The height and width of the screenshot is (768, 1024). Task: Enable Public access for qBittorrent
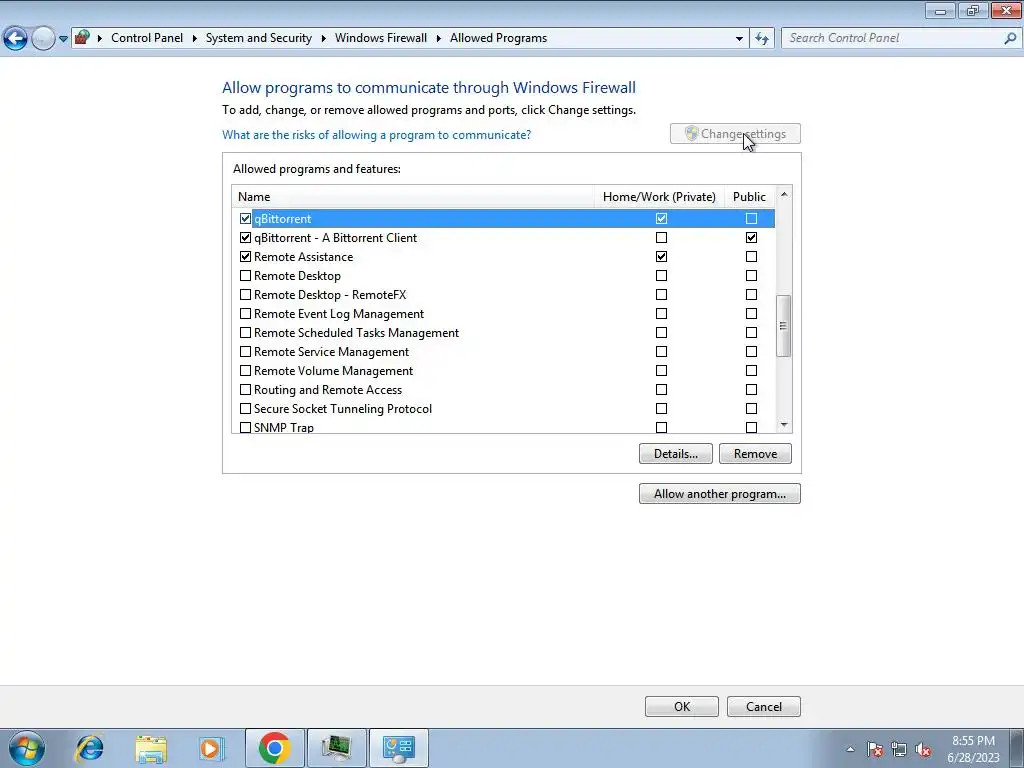(x=752, y=219)
